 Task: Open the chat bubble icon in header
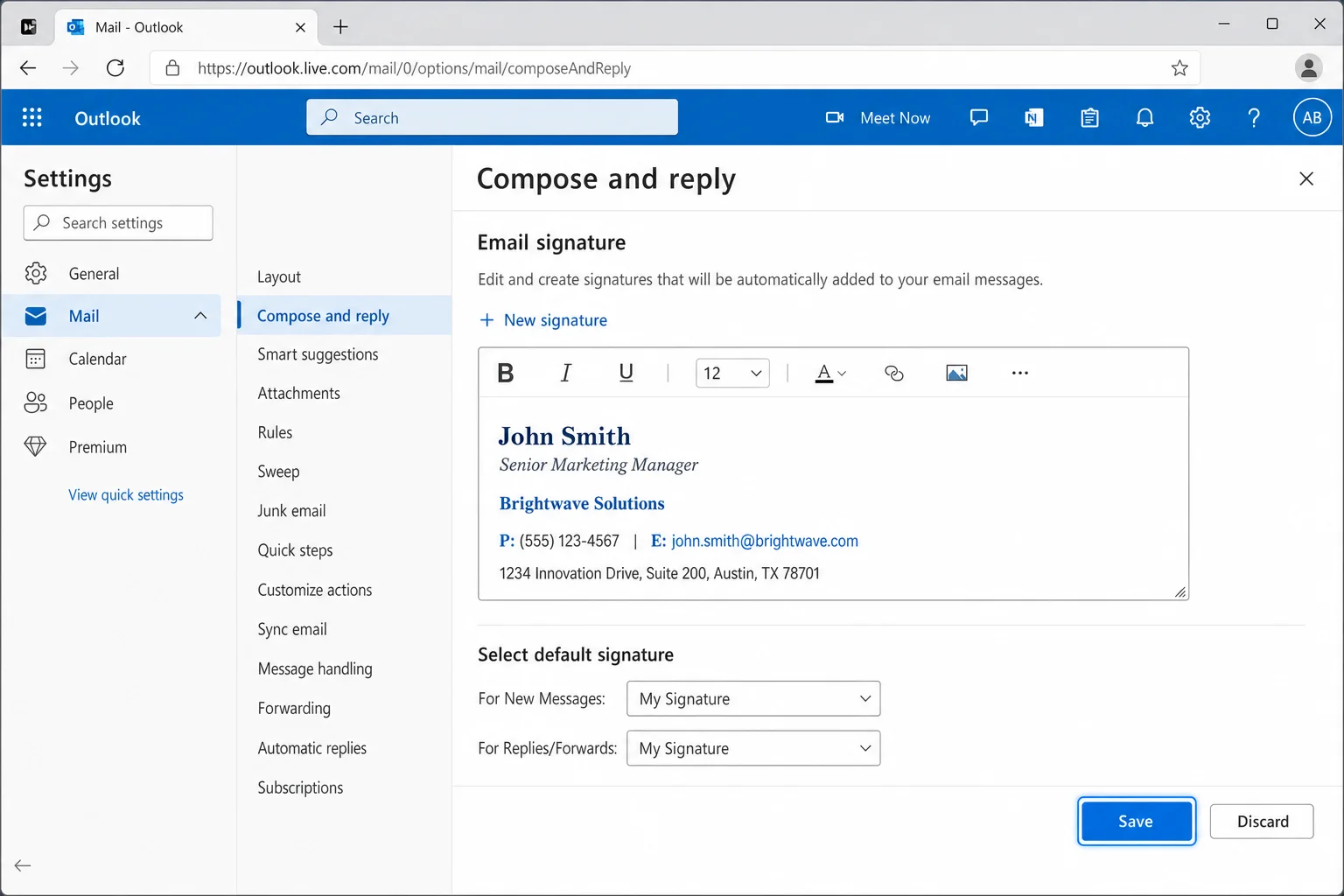979,117
